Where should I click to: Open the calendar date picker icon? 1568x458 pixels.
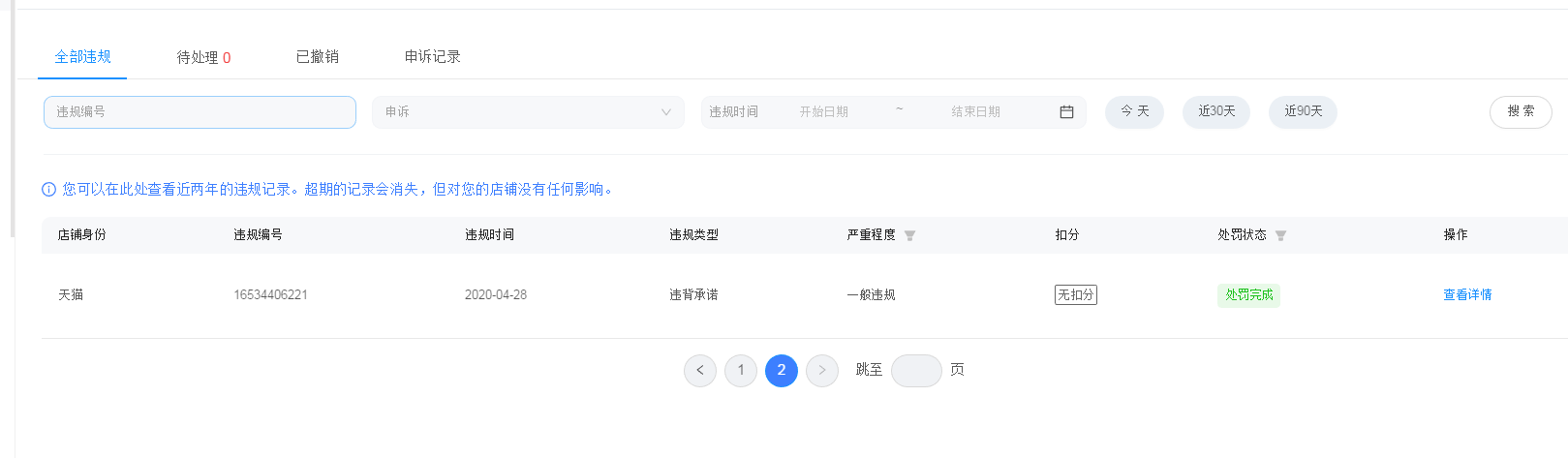pyautogui.click(x=1066, y=112)
